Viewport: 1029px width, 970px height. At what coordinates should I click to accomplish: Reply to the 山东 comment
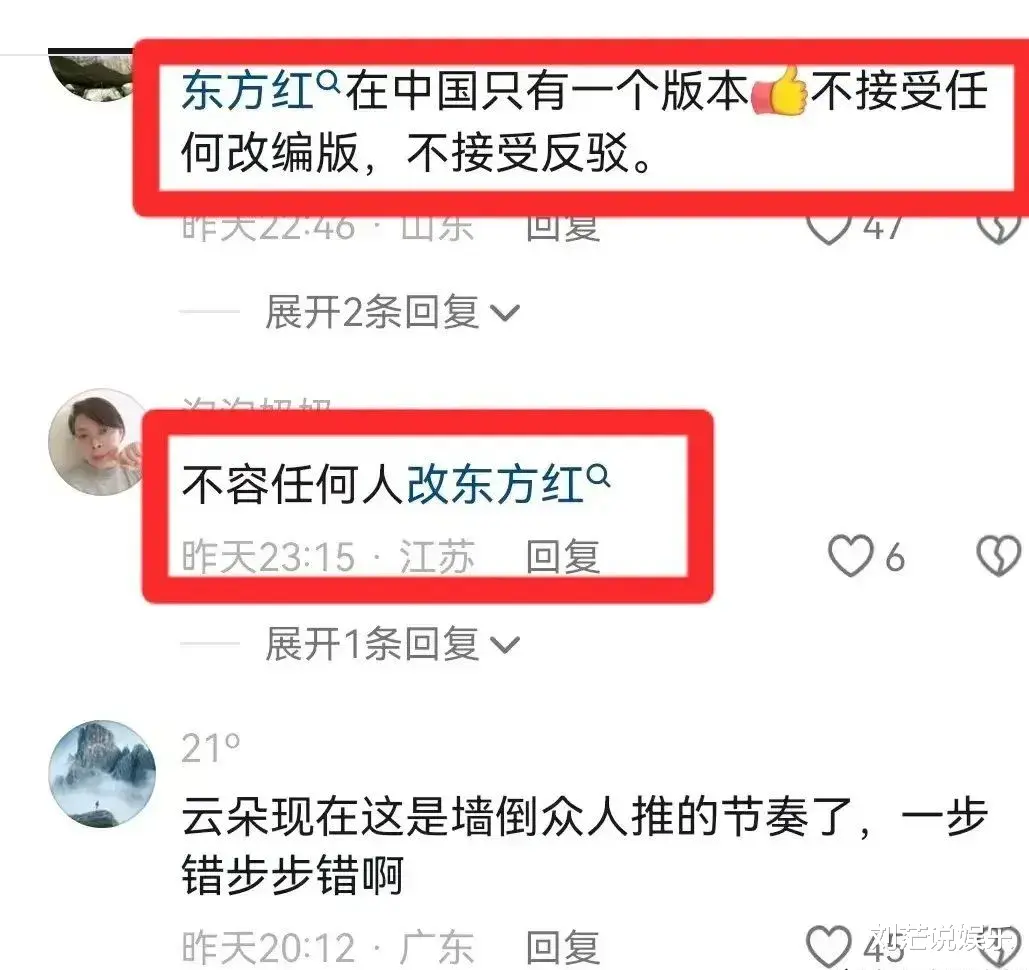[x=563, y=228]
